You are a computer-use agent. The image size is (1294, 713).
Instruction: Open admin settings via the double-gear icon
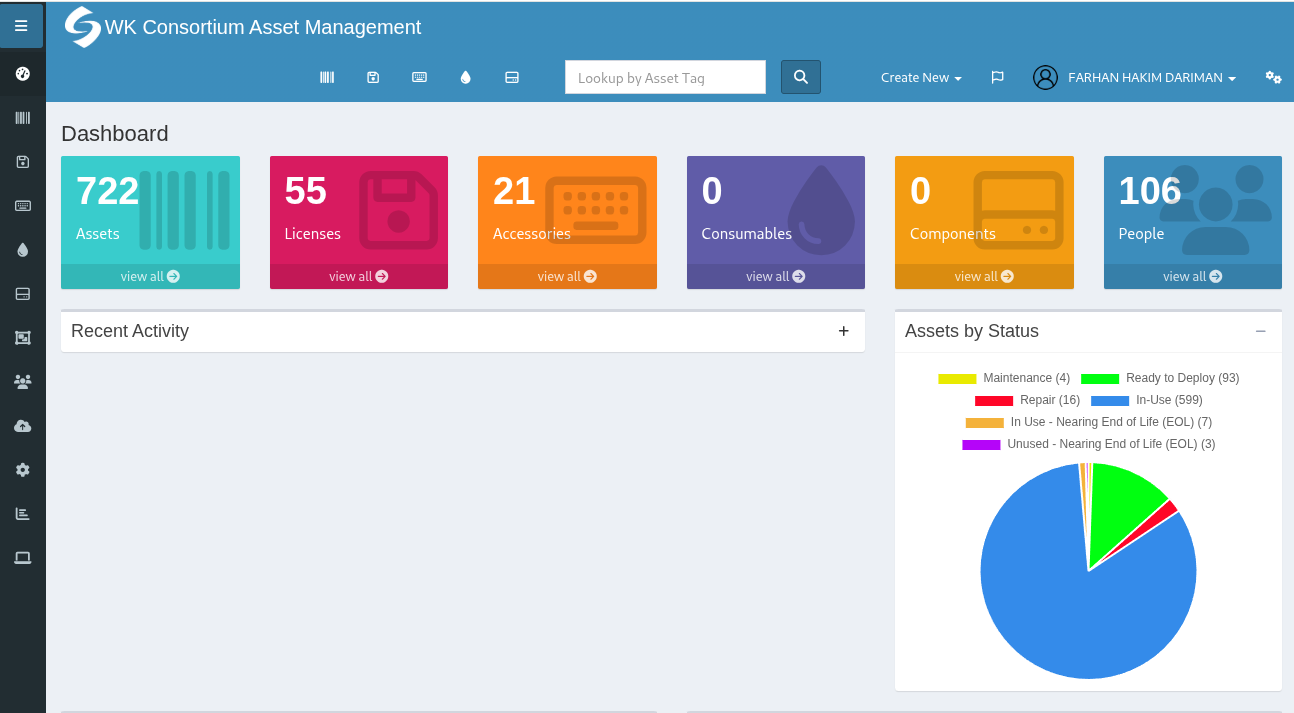pyautogui.click(x=1273, y=77)
